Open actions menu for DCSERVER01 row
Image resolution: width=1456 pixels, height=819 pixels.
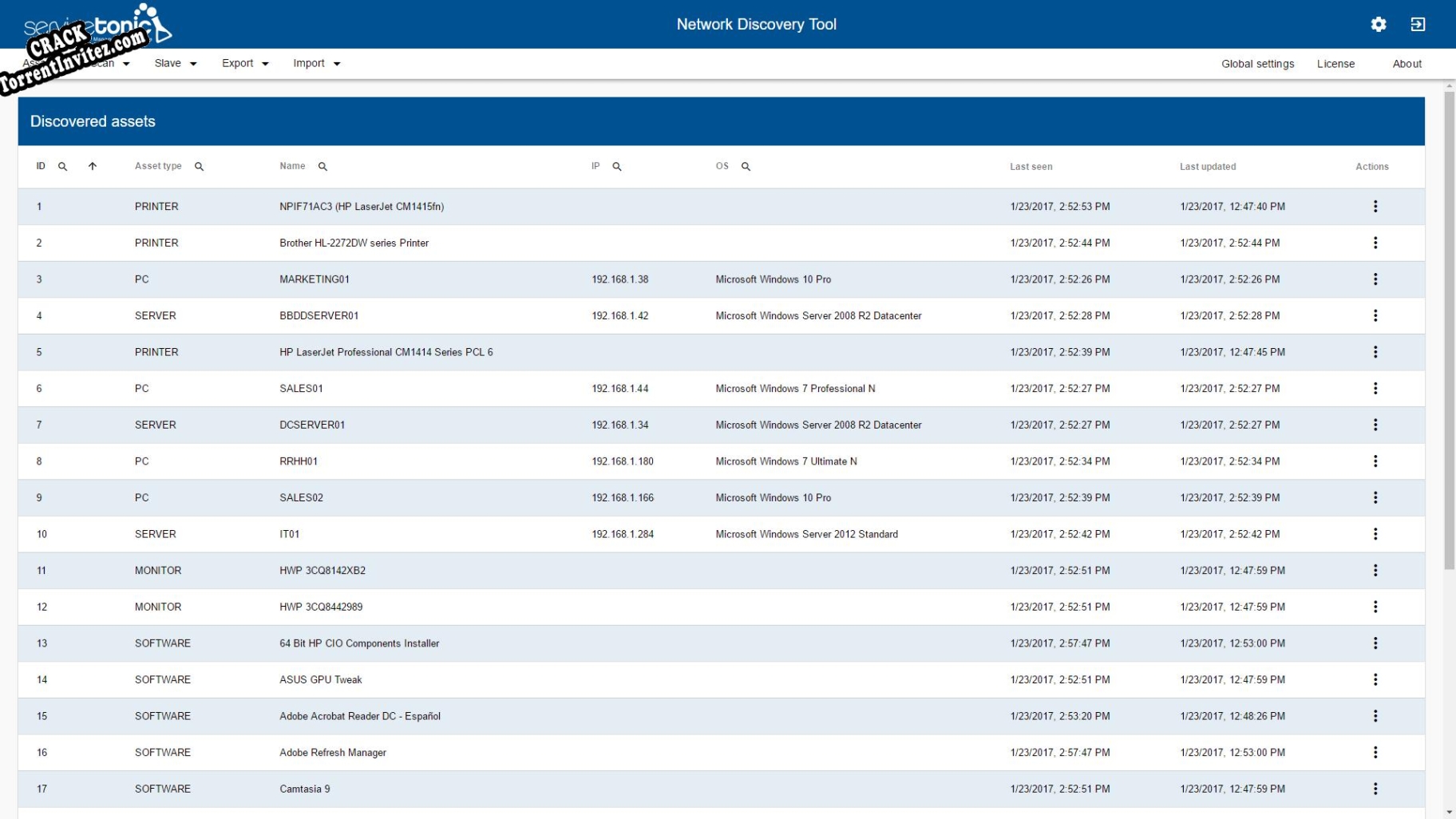click(x=1375, y=425)
